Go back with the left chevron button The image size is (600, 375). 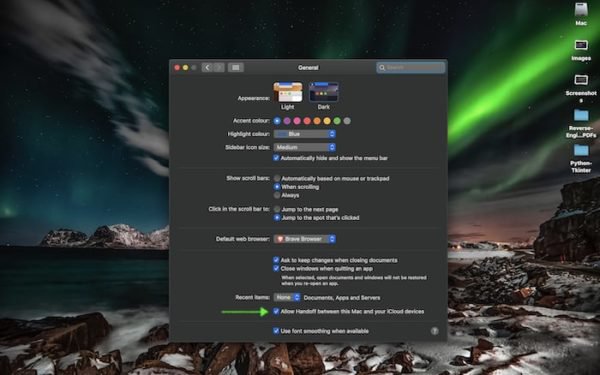pos(207,68)
